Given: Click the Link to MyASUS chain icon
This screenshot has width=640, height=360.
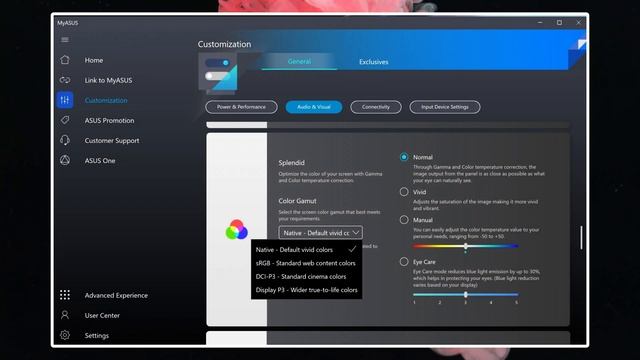Looking at the screenshot, I should tap(65, 80).
